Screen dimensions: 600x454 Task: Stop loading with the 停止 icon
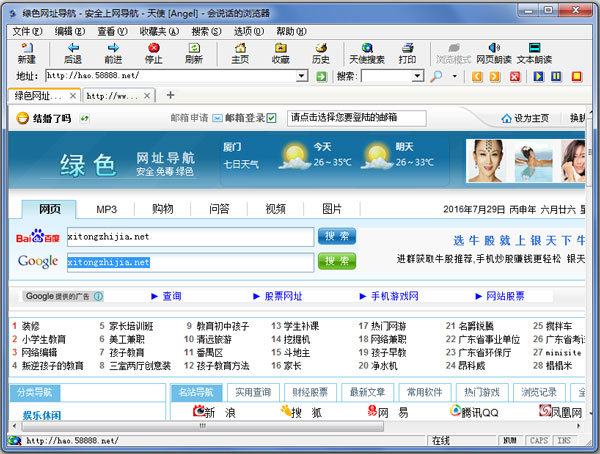coord(154,53)
